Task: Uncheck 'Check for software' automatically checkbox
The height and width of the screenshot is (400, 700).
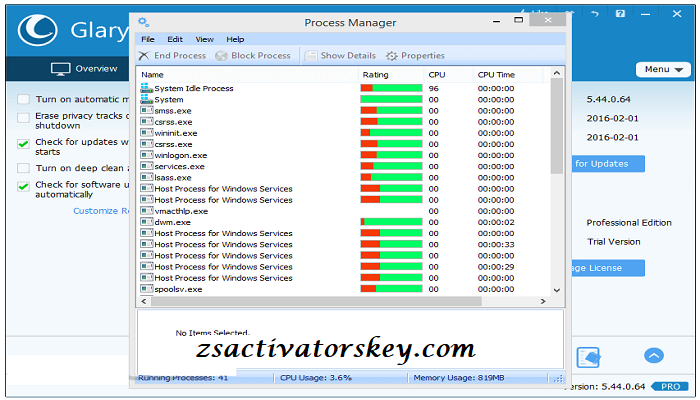Action: tap(23, 187)
